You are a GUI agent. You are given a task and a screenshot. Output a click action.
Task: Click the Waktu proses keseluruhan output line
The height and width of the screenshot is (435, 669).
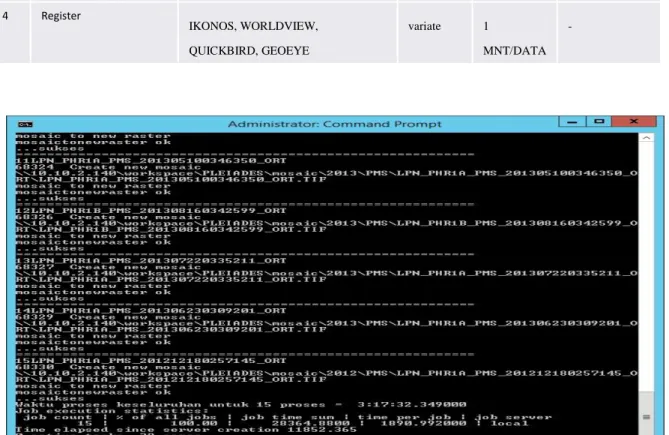(x=241, y=404)
